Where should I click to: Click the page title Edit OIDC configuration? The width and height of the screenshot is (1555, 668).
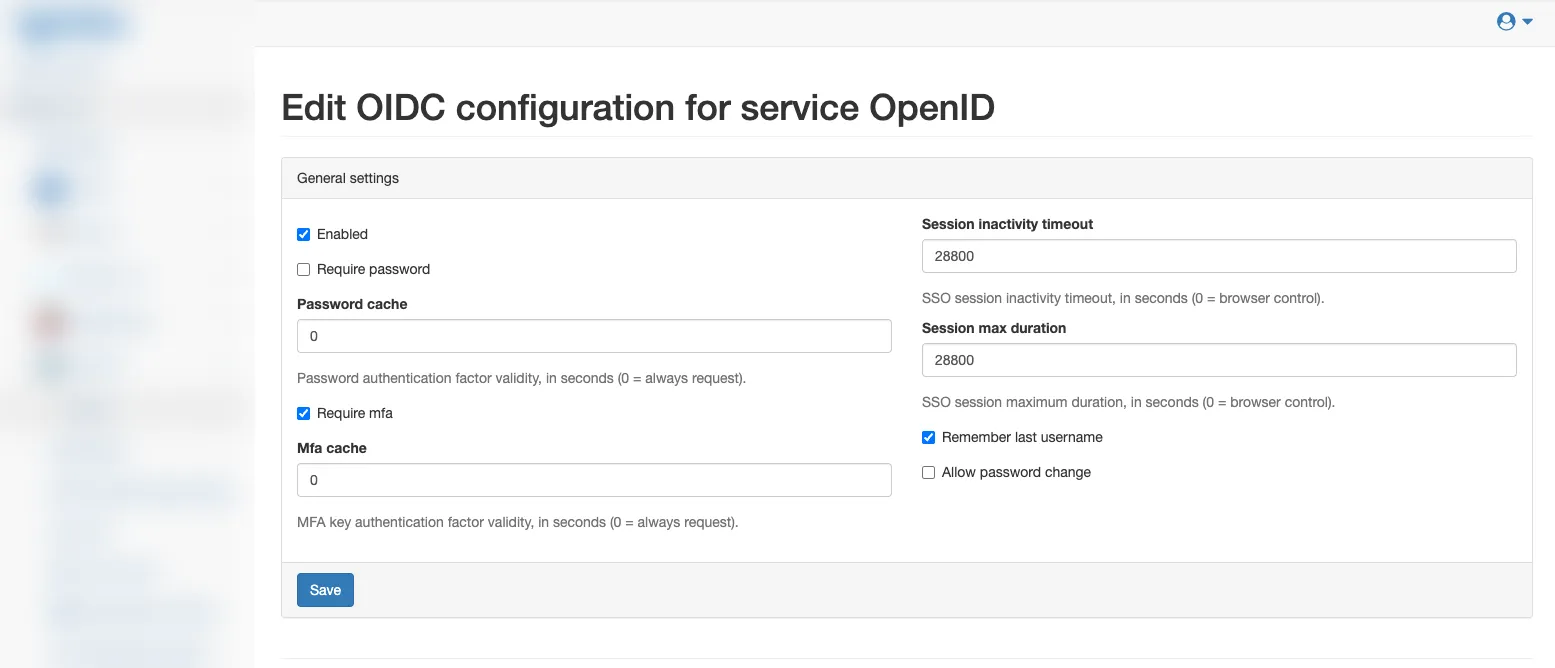(x=638, y=107)
